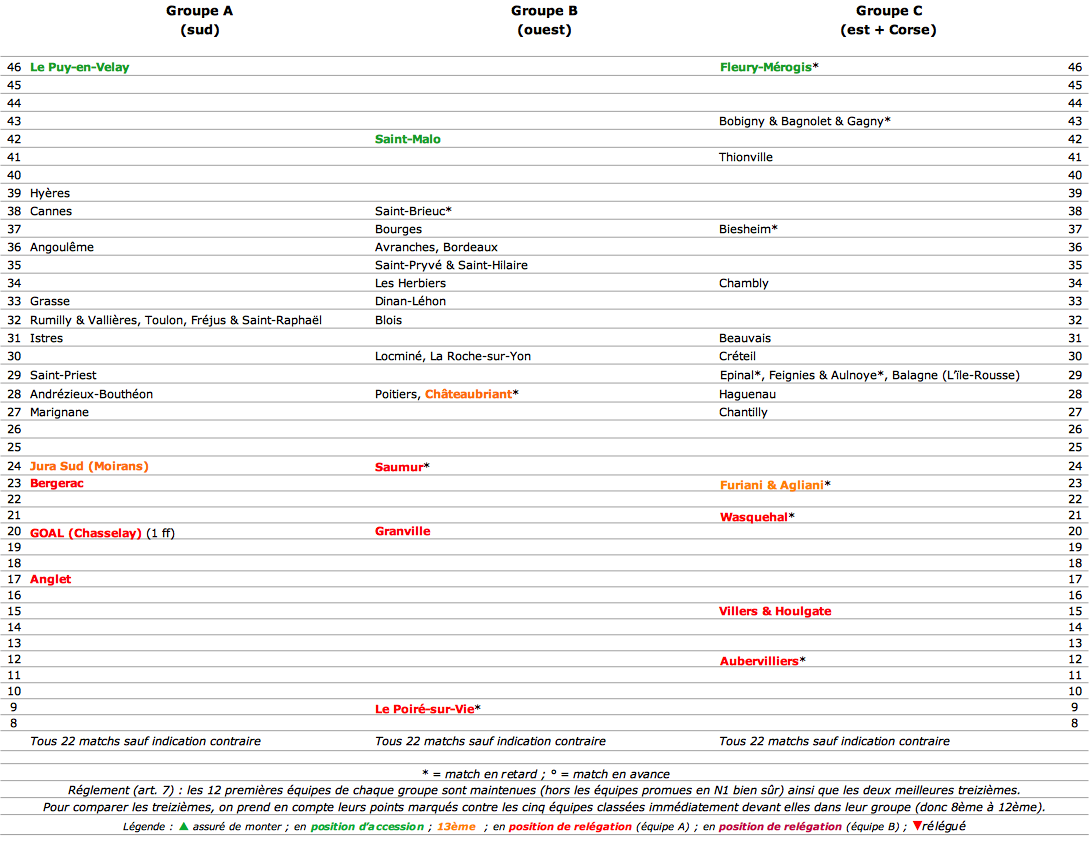The height and width of the screenshot is (866, 1091).
Task: Select Wasquehal at 21 points
Action: [754, 518]
